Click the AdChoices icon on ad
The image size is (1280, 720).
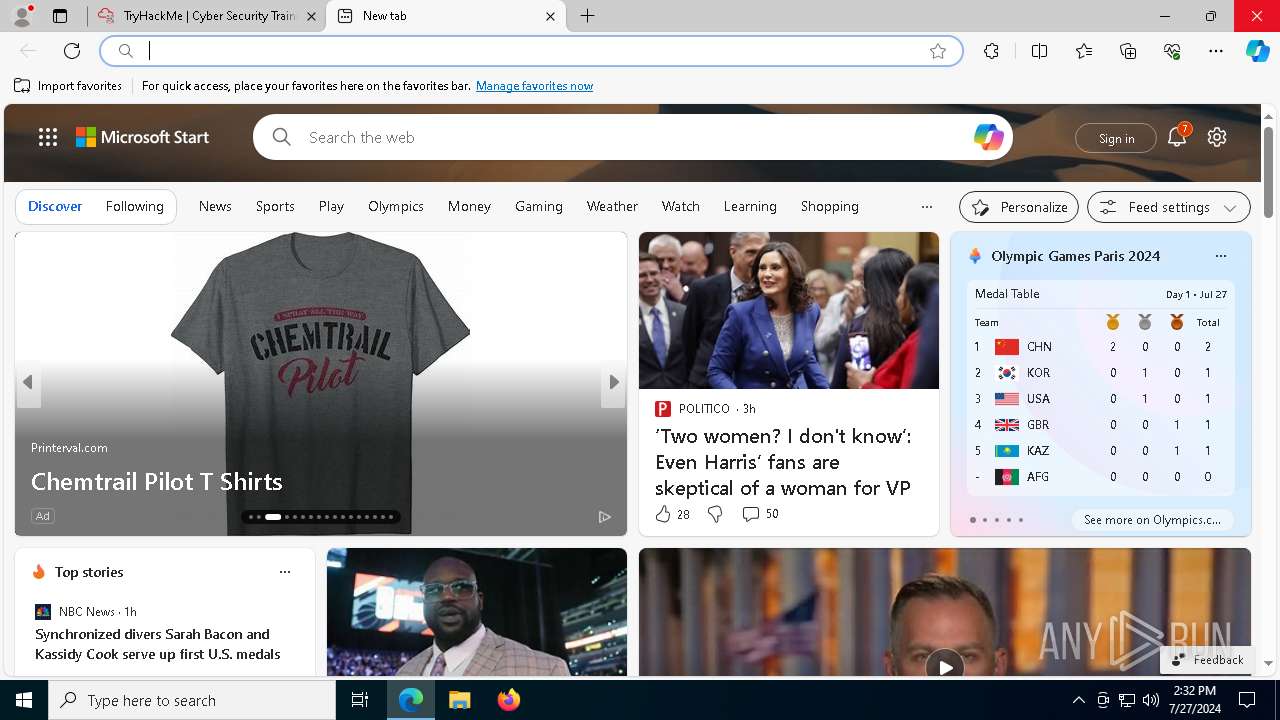coord(605,516)
